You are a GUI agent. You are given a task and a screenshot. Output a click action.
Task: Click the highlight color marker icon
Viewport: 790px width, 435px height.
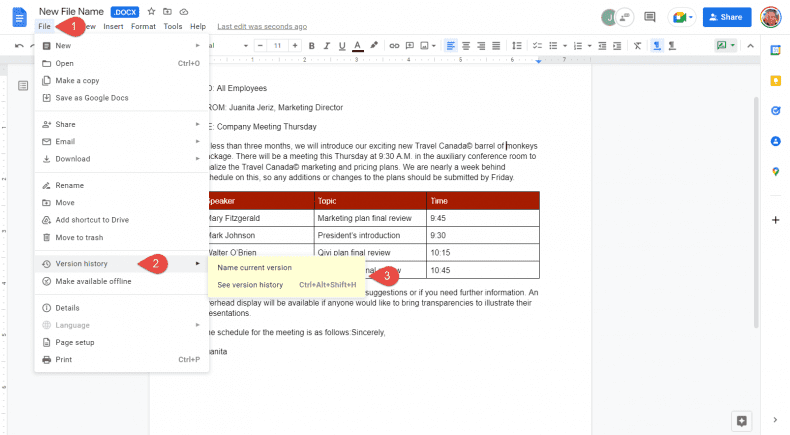pos(374,45)
